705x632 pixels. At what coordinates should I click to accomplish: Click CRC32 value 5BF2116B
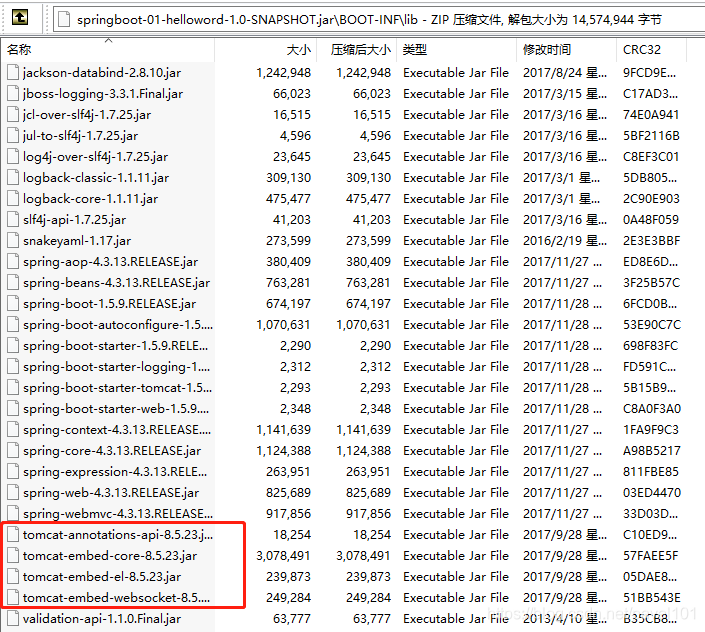click(x=651, y=135)
